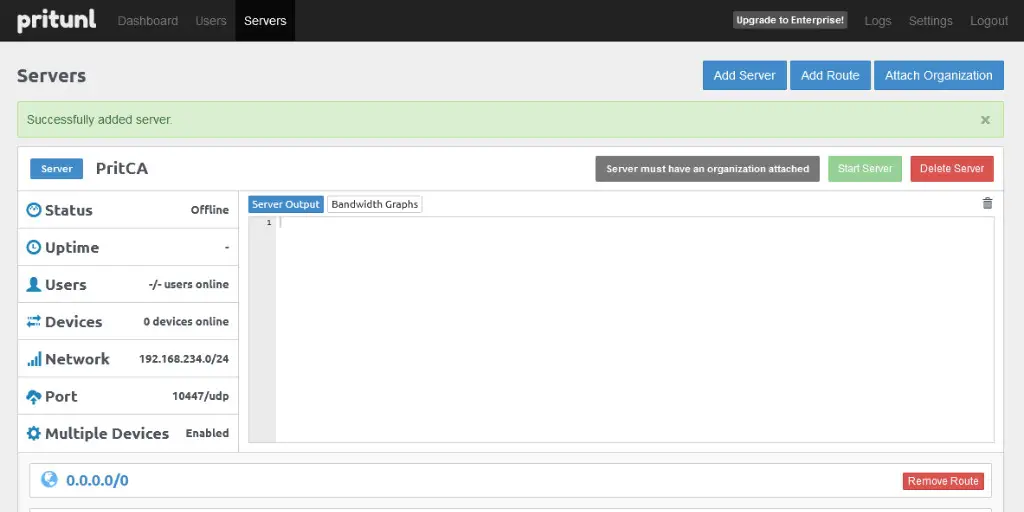The height and width of the screenshot is (512, 1024).
Task: Click the 'Offline' status value
Action: [x=210, y=210]
